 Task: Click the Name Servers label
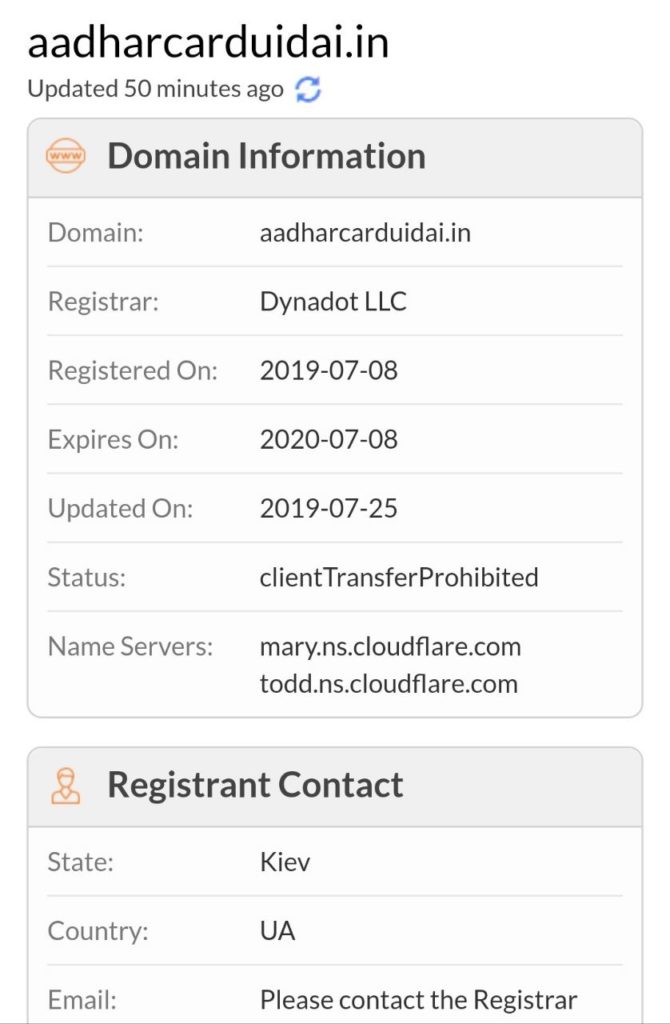pyautogui.click(x=130, y=646)
